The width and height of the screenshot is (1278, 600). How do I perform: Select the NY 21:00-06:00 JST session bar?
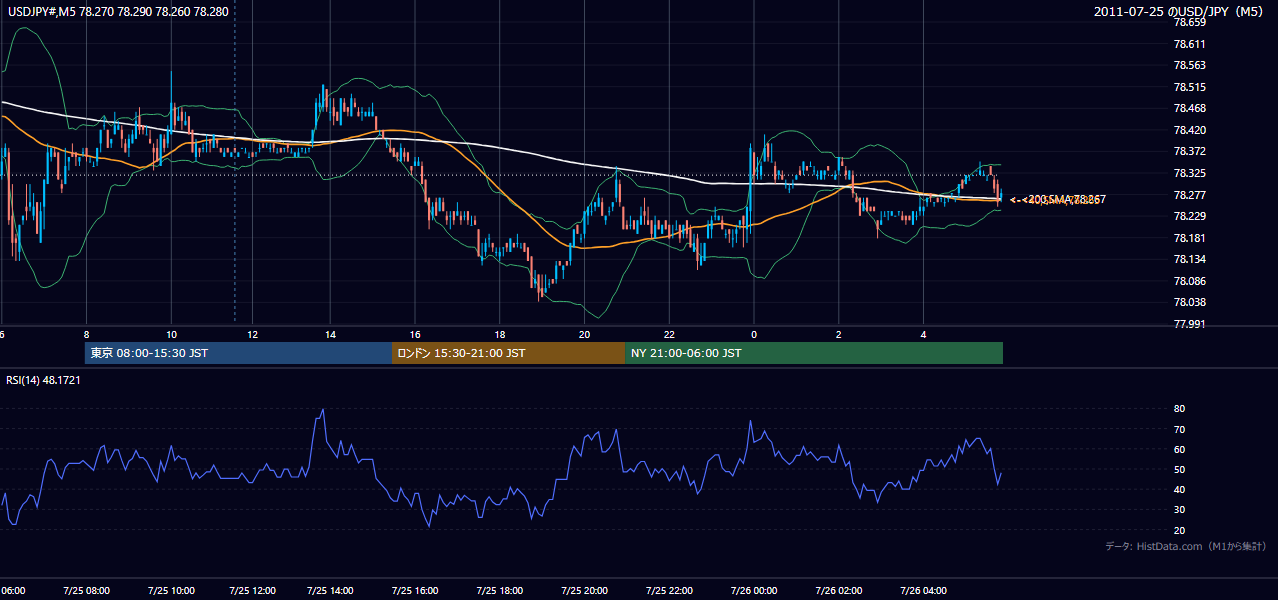[x=814, y=353]
